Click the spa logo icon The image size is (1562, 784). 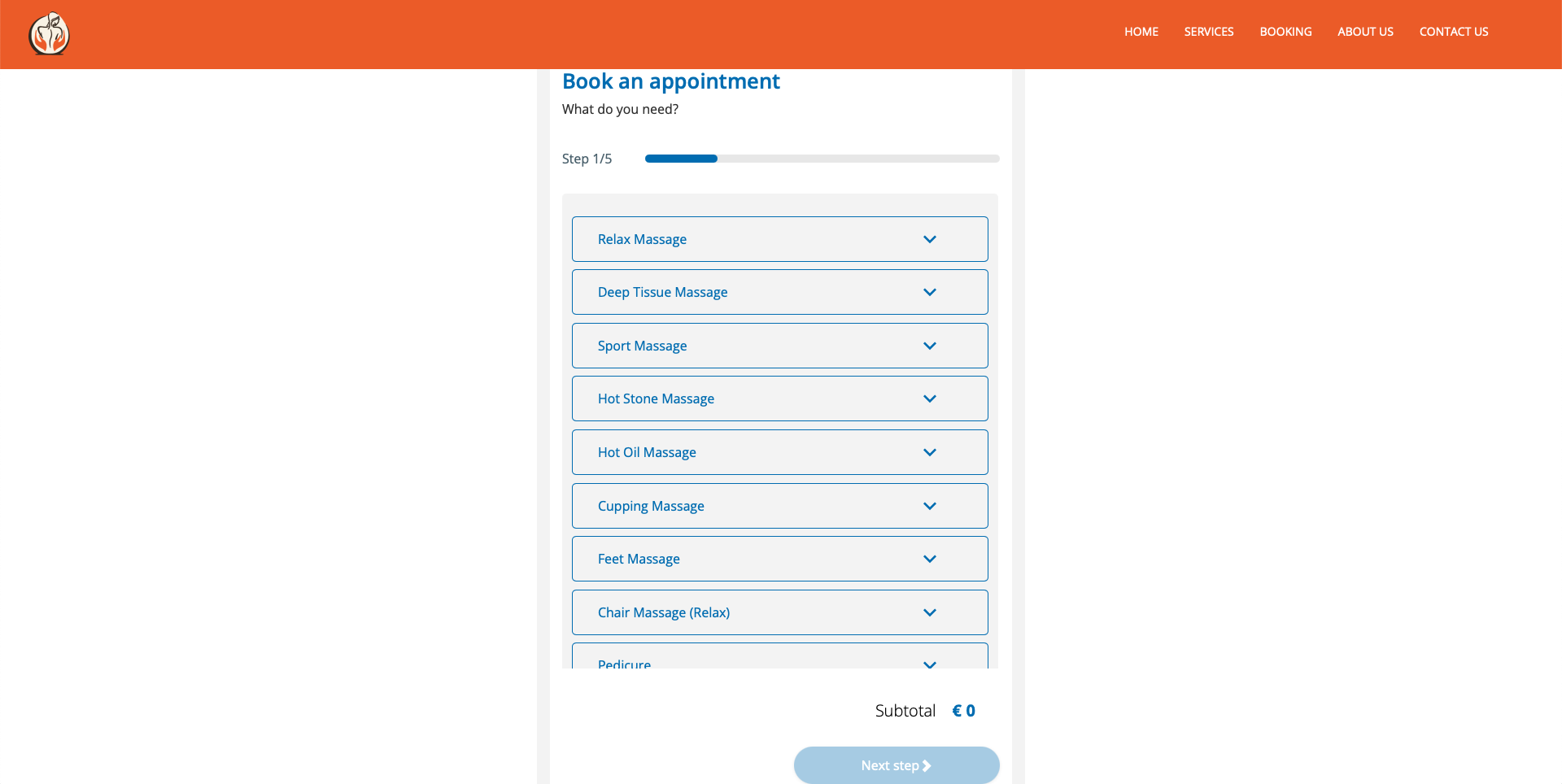tap(50, 34)
